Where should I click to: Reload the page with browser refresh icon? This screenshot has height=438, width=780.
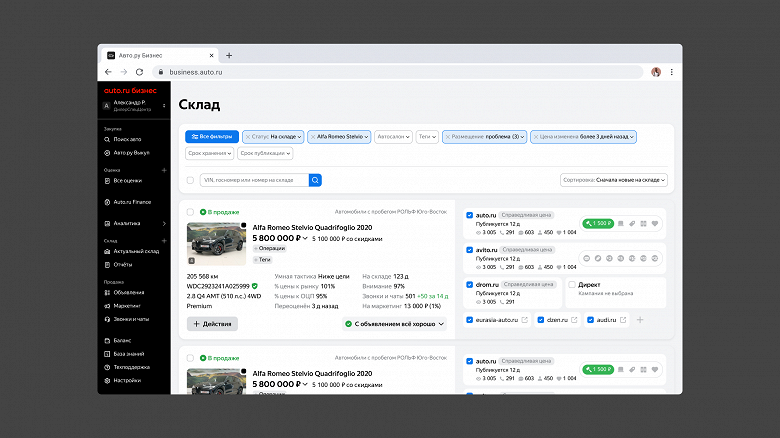[x=140, y=72]
